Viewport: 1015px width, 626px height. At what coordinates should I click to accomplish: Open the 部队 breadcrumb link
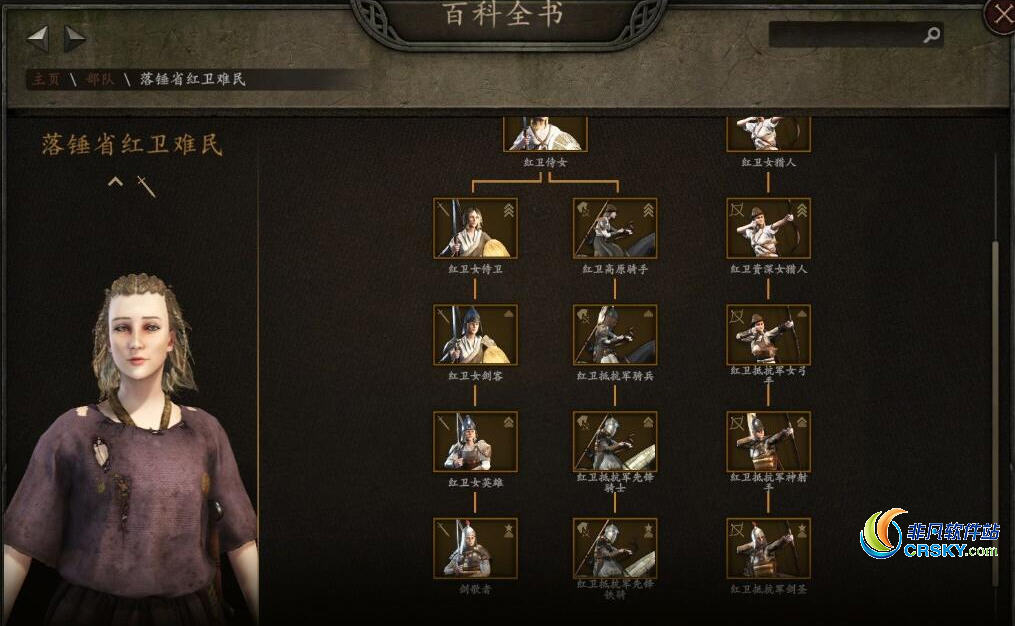tap(100, 79)
